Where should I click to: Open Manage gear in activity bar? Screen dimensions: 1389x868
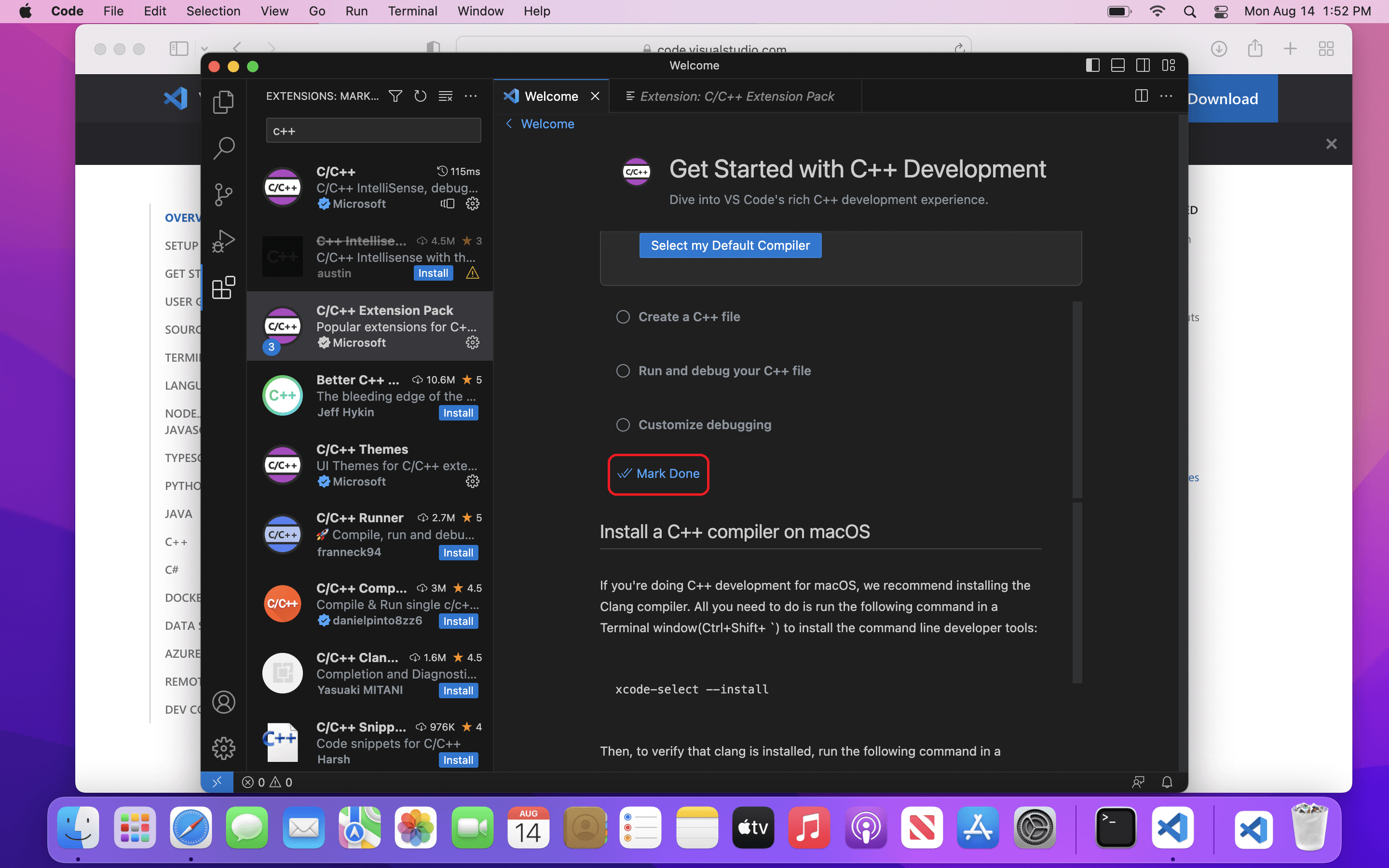[x=223, y=748]
